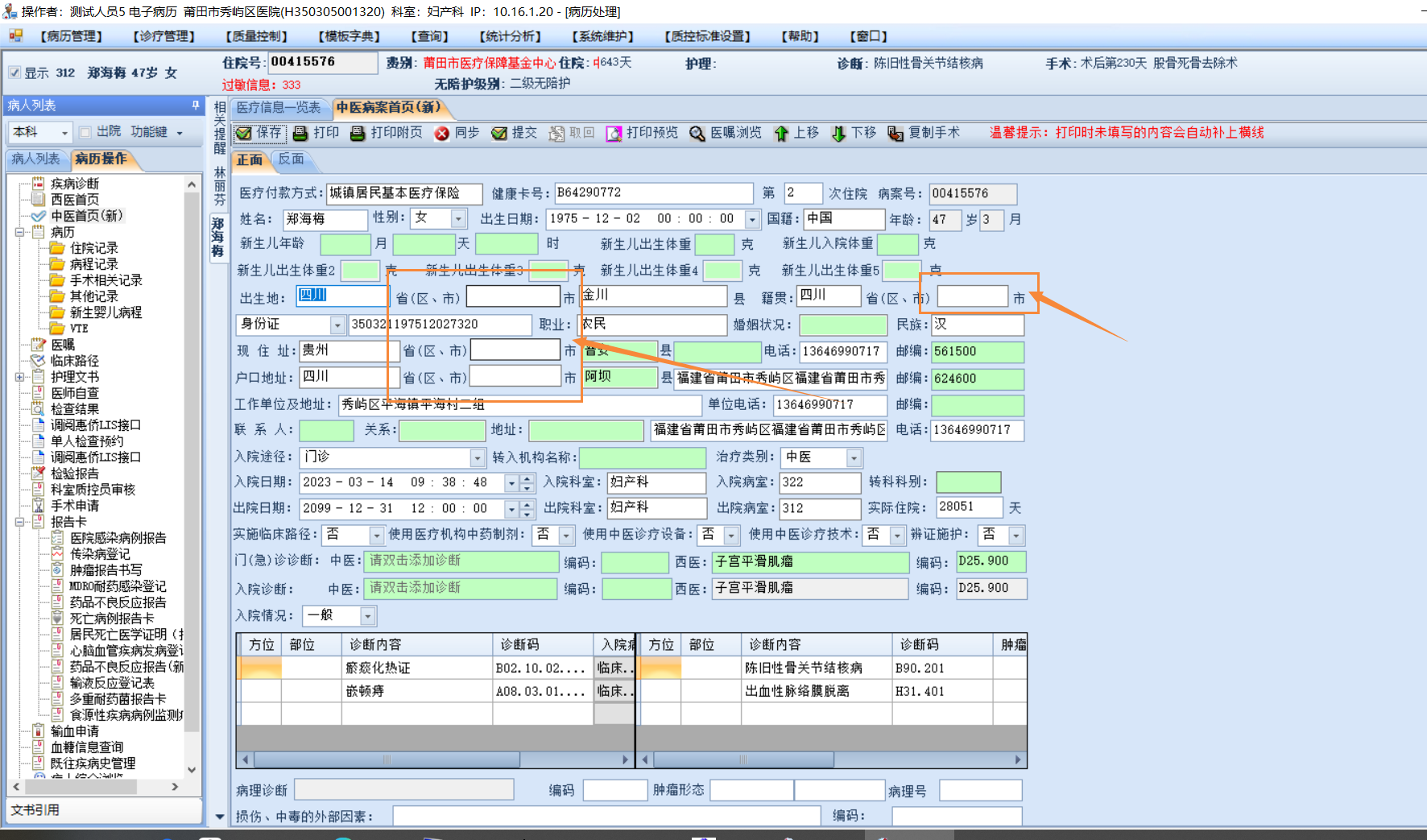Click the 医嘱 notepad icon in tree
The height and width of the screenshot is (840, 1427).
tap(38, 345)
